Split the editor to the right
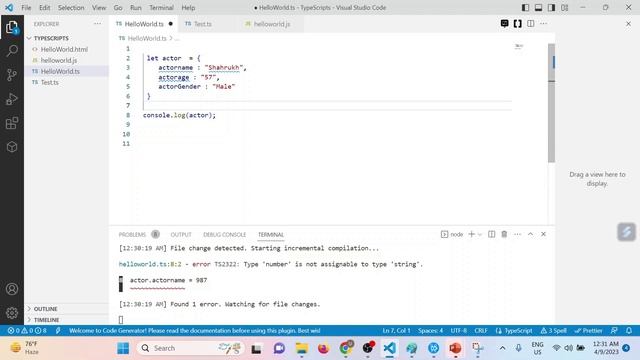Screen dimensions: 640x360 click(530, 24)
